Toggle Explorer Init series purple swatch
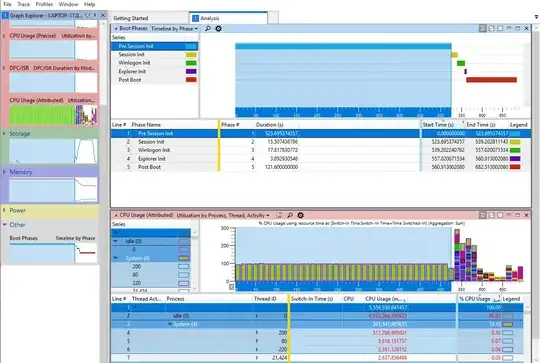The image size is (540, 363). coord(191,71)
